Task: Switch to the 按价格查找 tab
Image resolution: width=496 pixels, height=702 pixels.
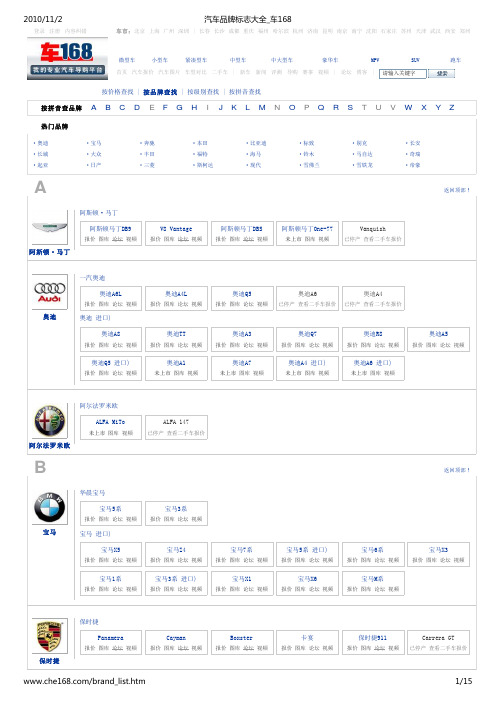Action: coord(117,92)
